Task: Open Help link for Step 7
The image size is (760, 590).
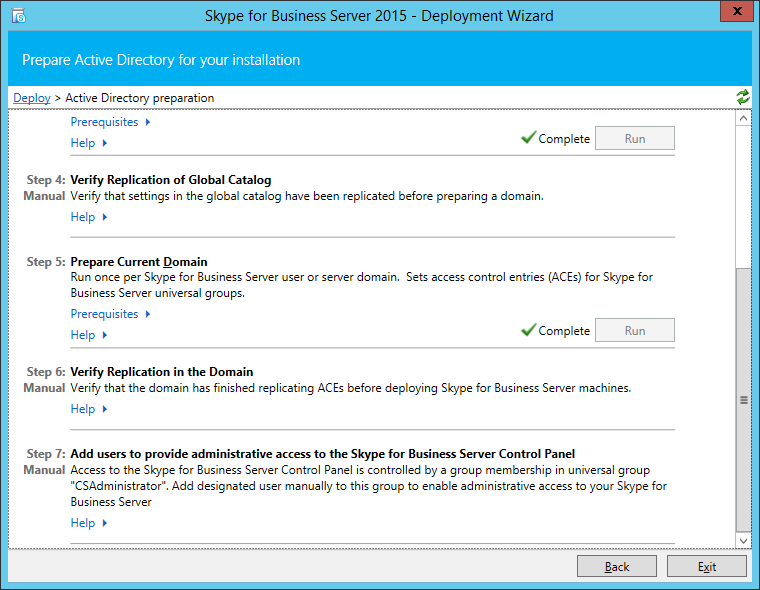Action: (x=83, y=523)
